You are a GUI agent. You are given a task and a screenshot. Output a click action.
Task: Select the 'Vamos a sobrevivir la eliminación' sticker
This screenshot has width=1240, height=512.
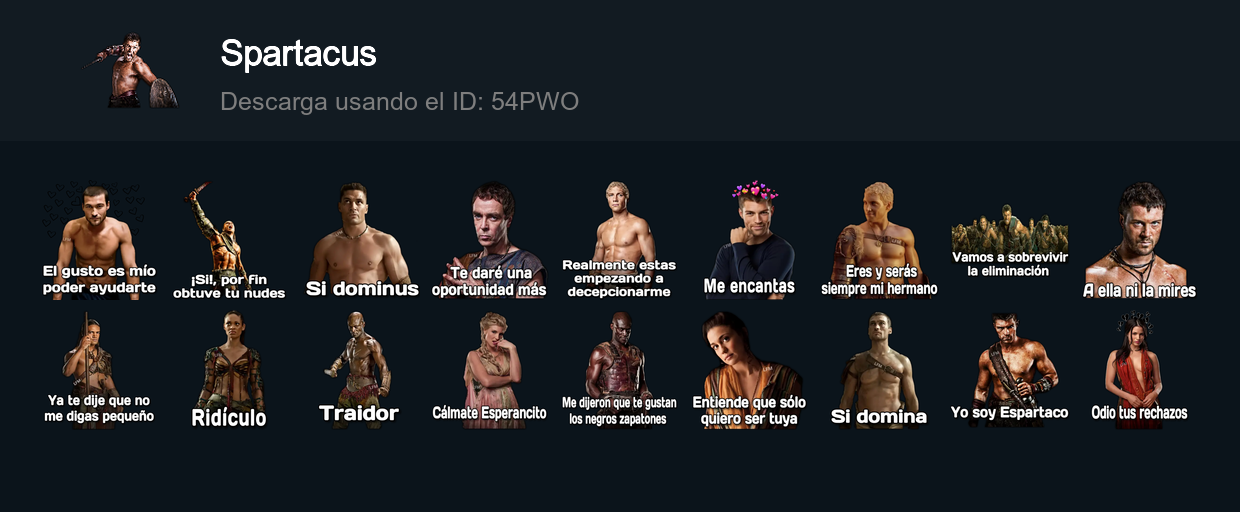(1010, 241)
